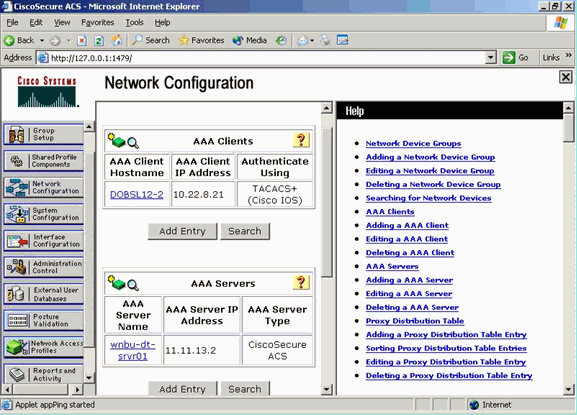Open System Configuration in the sidebar
This screenshot has width=577, height=415.
click(x=43, y=214)
